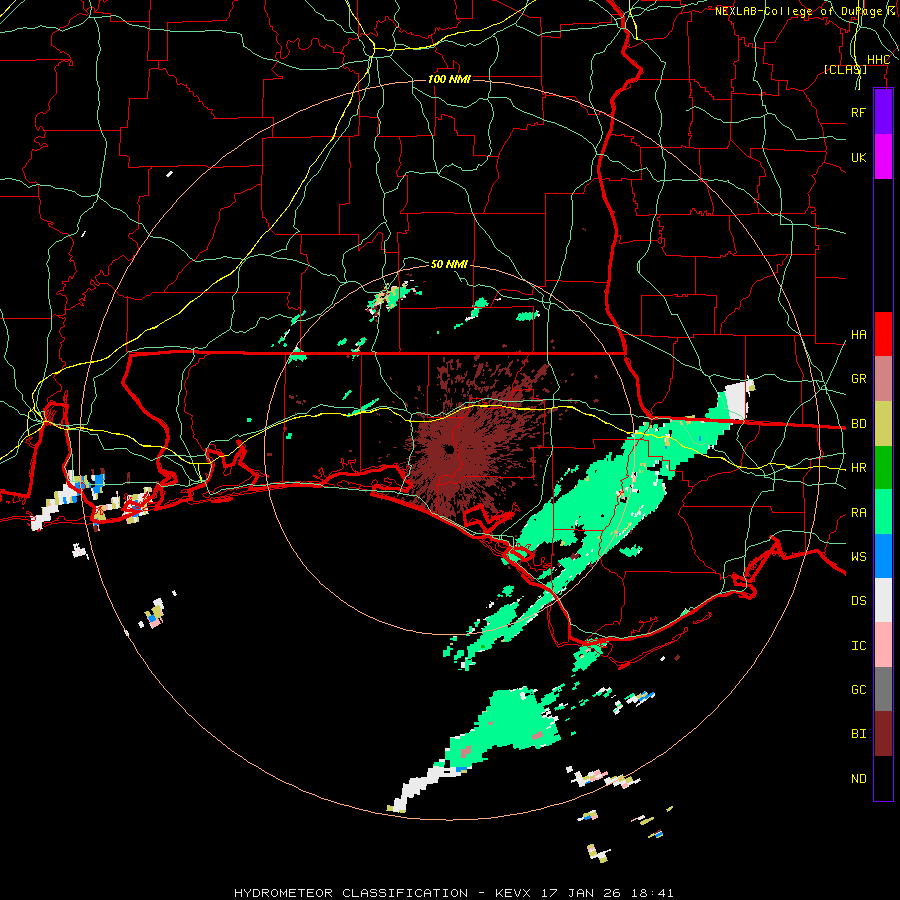Click the UK legend label
Viewport: 900px width, 900px height.
coord(858,157)
